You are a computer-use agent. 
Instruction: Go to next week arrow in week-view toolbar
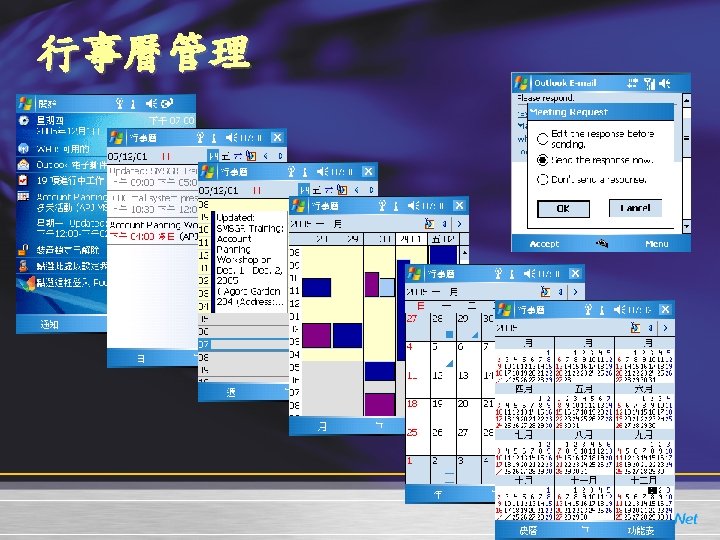(459, 224)
